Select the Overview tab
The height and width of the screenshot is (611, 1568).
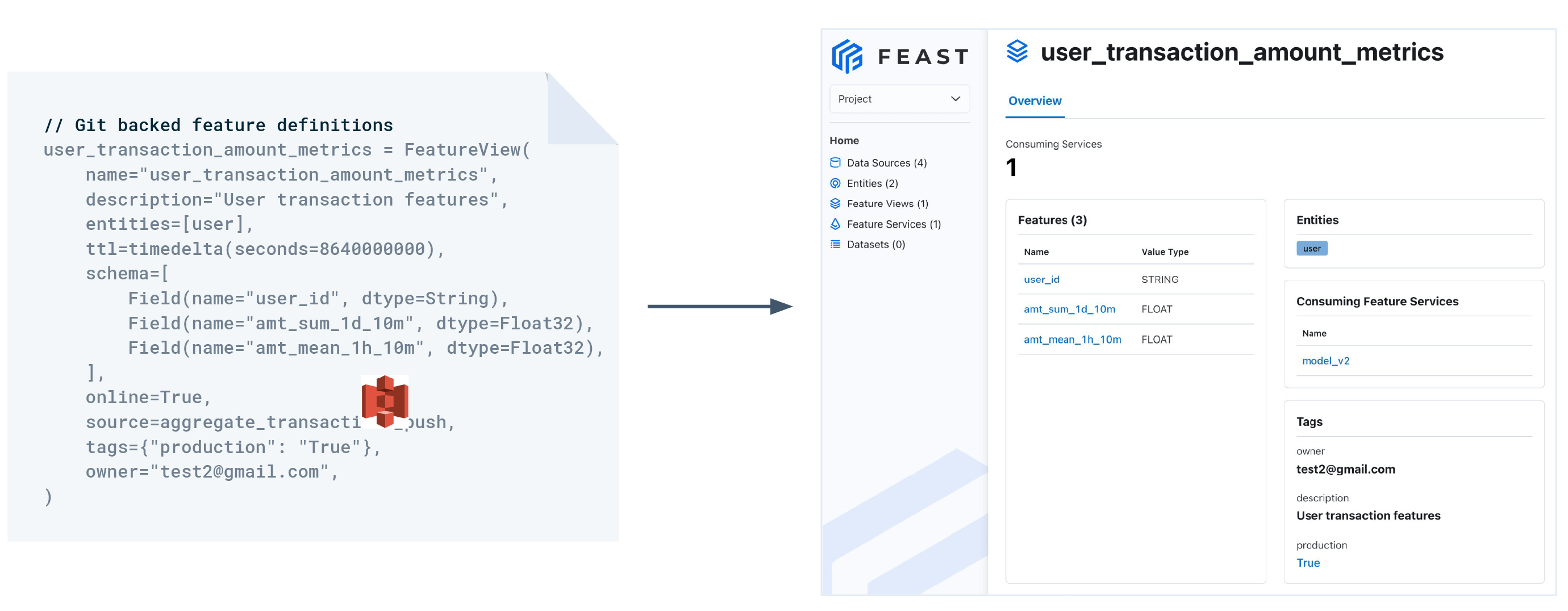[x=1034, y=101]
